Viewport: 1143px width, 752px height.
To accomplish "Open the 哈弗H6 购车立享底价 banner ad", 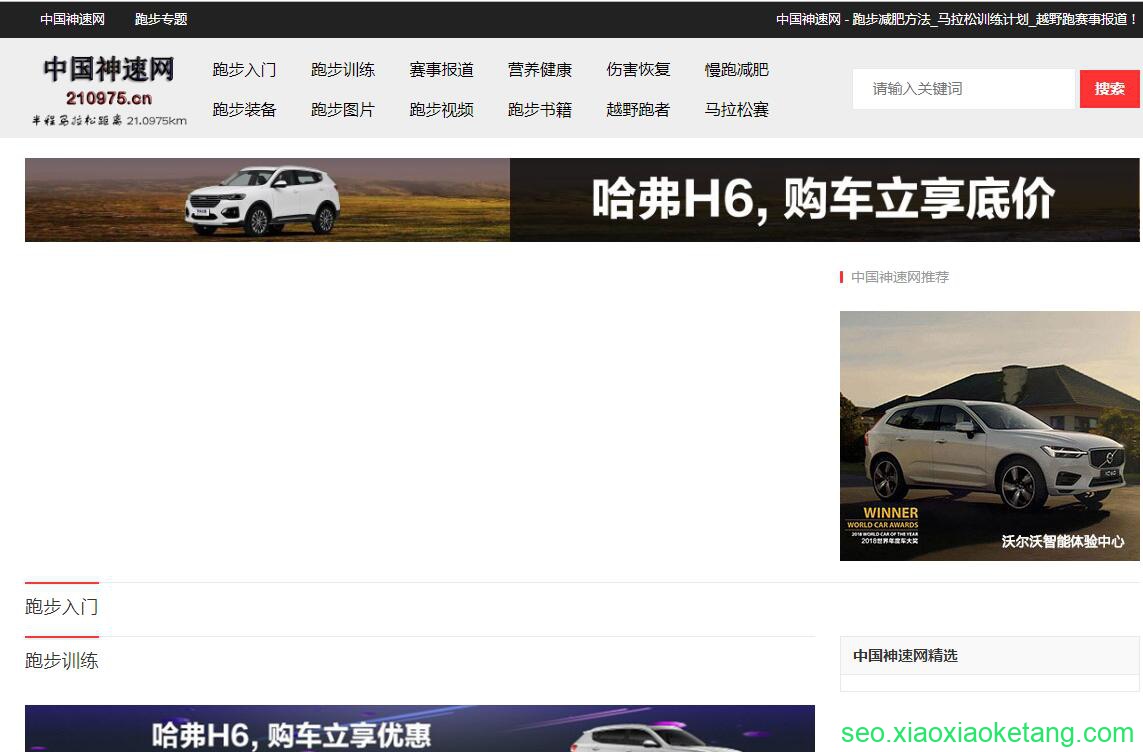I will coord(582,200).
